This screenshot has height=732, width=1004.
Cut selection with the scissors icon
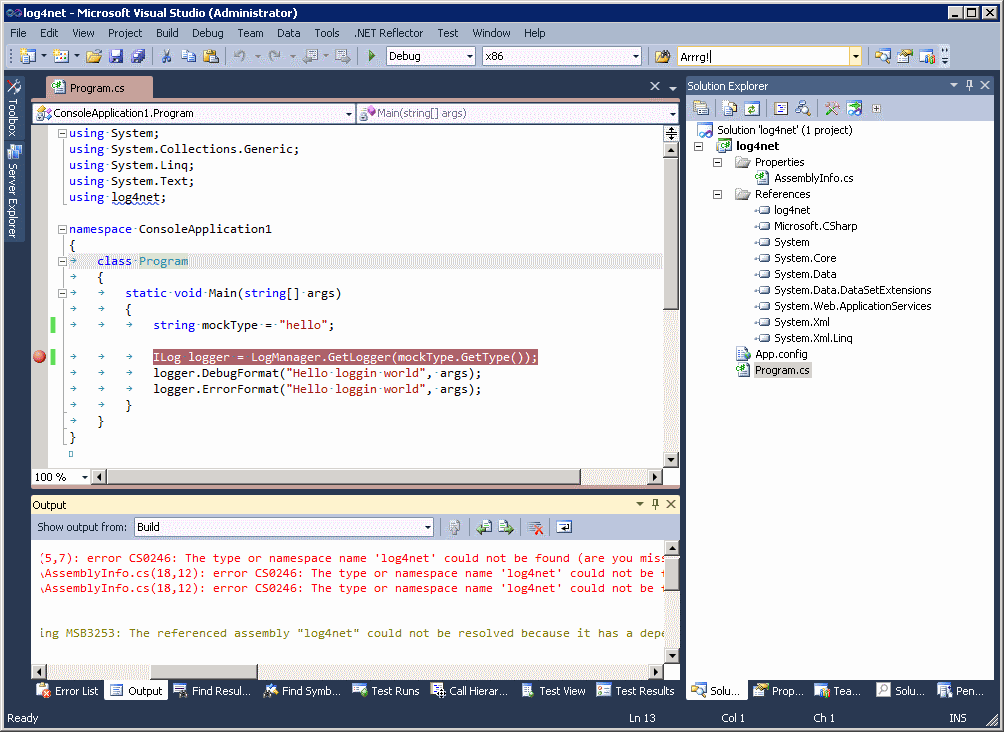166,56
